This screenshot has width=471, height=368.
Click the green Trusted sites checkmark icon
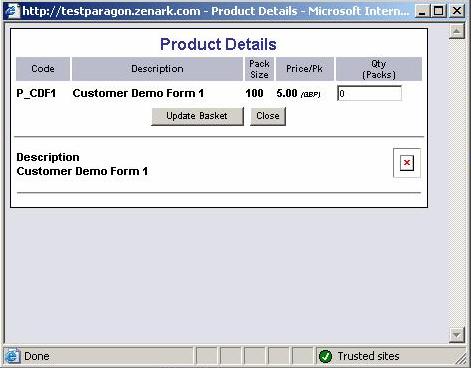click(325, 356)
